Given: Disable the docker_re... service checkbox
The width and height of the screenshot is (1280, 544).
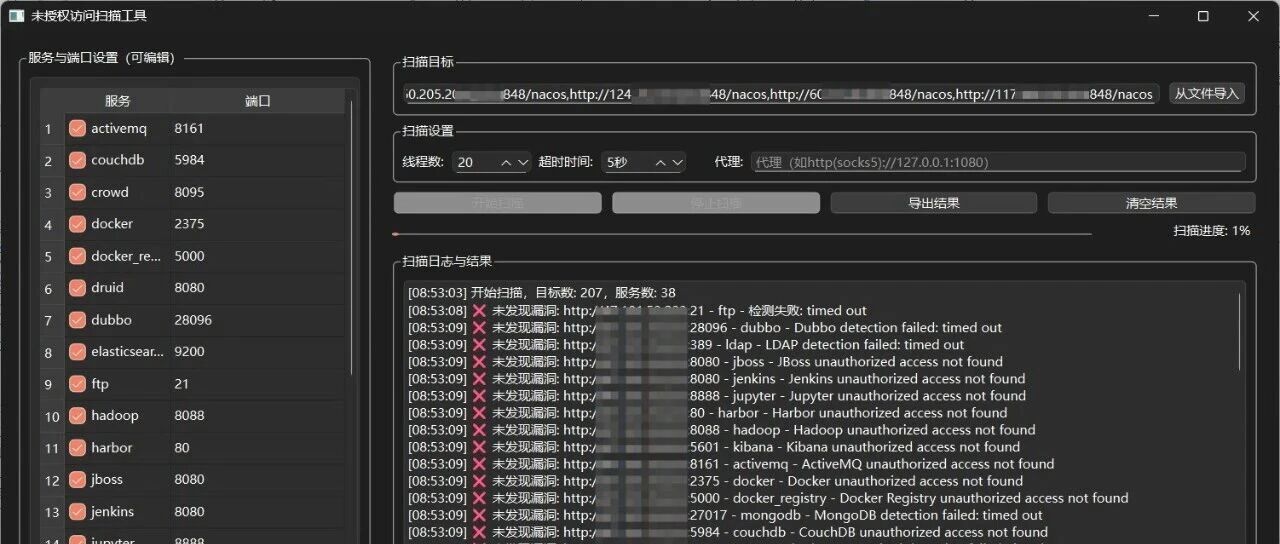Looking at the screenshot, I should (77, 256).
